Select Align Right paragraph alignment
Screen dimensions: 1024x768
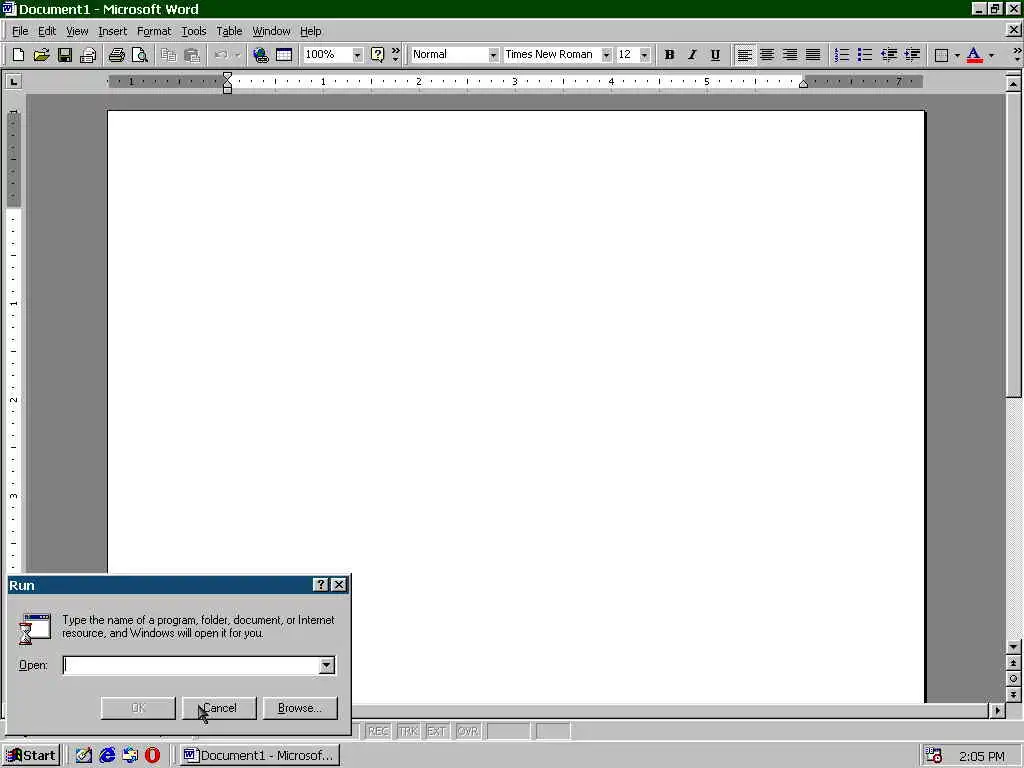[x=790, y=55]
